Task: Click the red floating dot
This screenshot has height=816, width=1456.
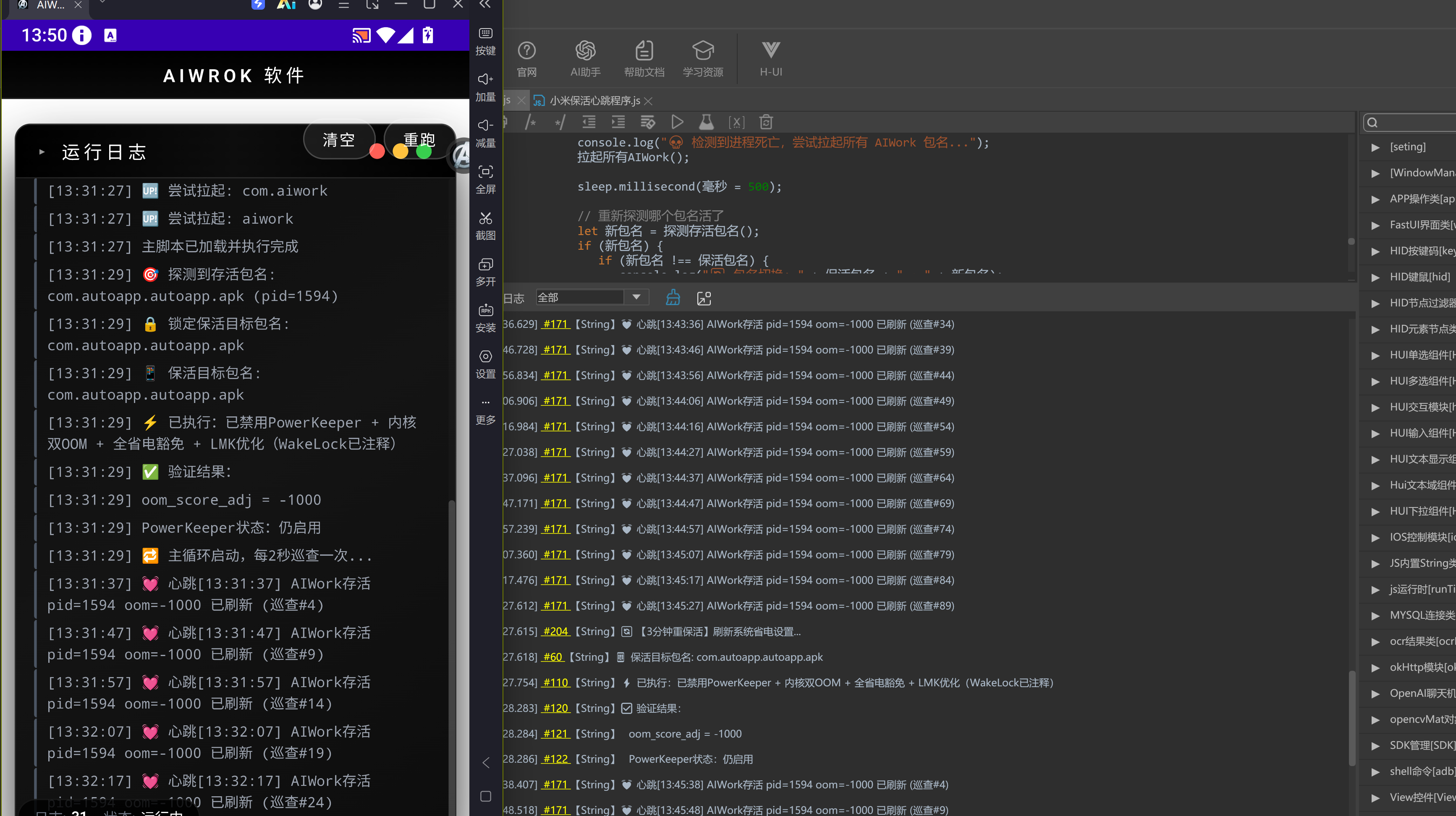Action: point(377,152)
